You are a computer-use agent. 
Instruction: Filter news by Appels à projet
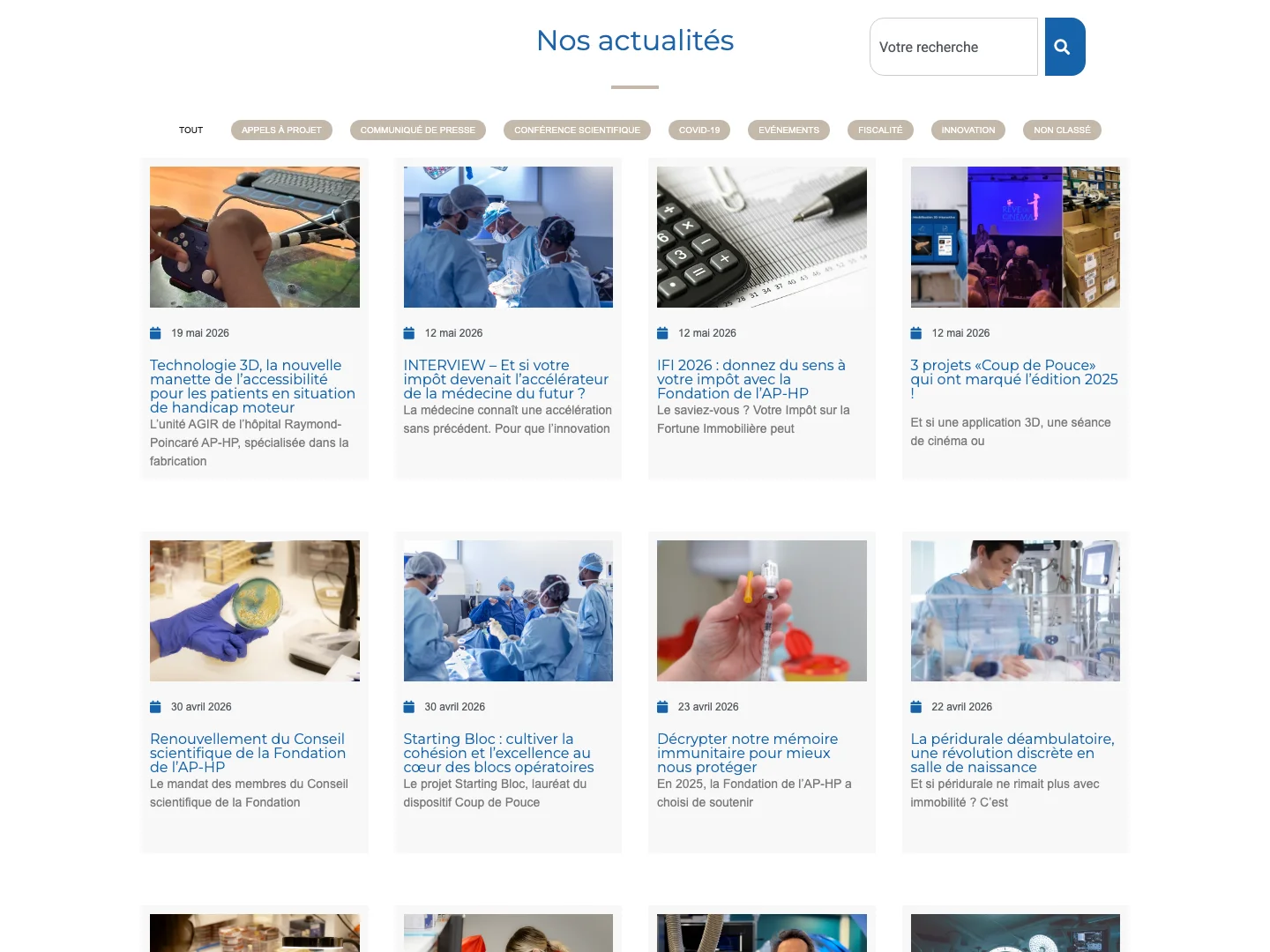281,130
